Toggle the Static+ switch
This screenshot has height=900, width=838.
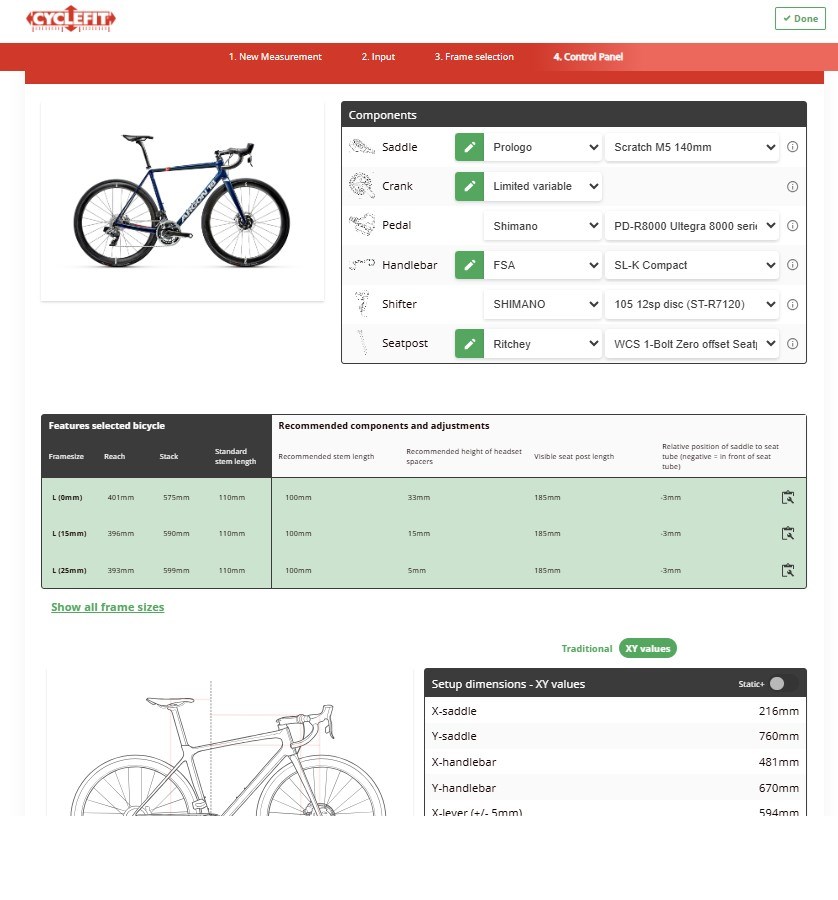[x=783, y=684]
